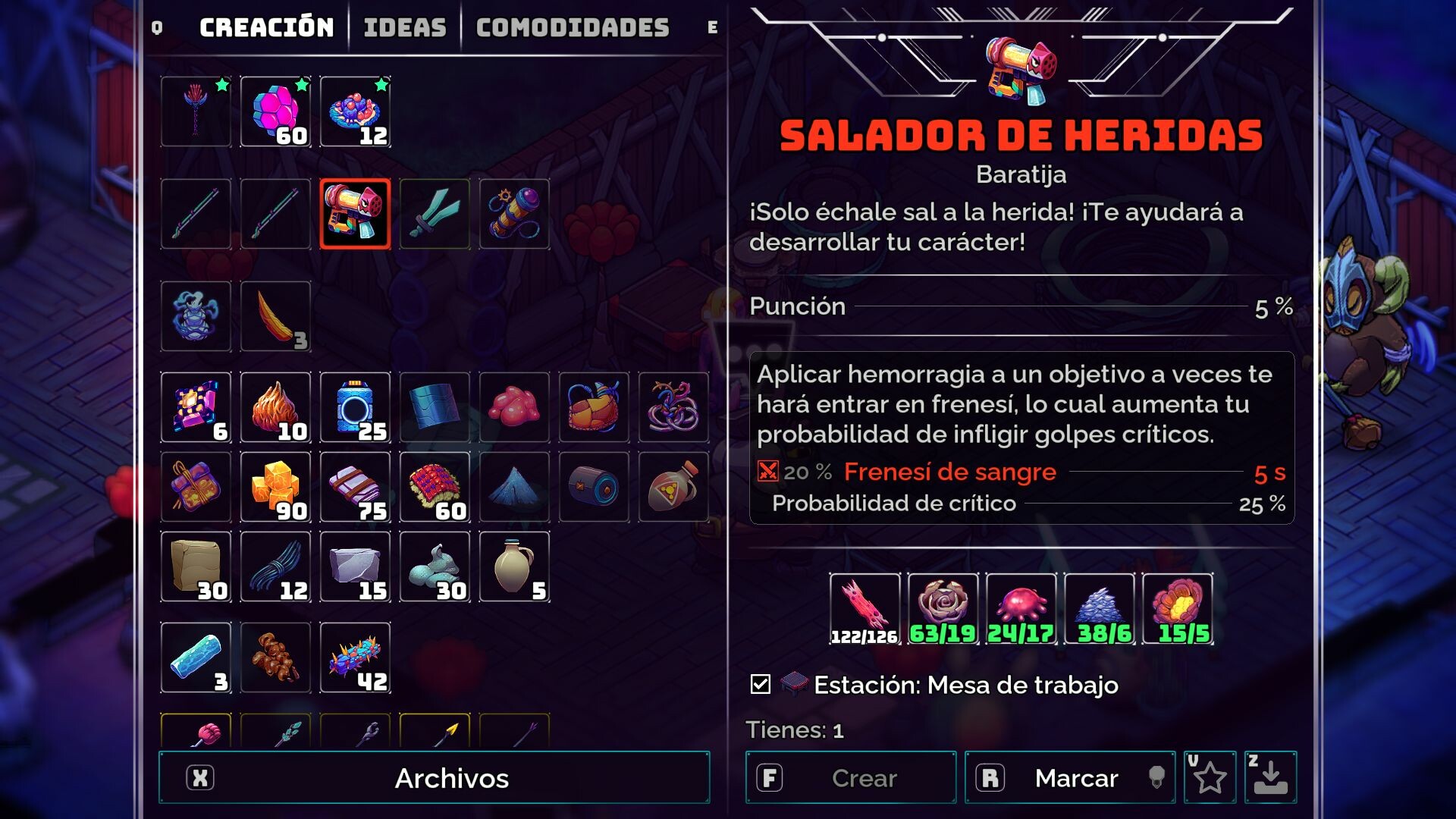Select the spiky blue log recipe showing 42
The image size is (1456, 819).
click(355, 657)
